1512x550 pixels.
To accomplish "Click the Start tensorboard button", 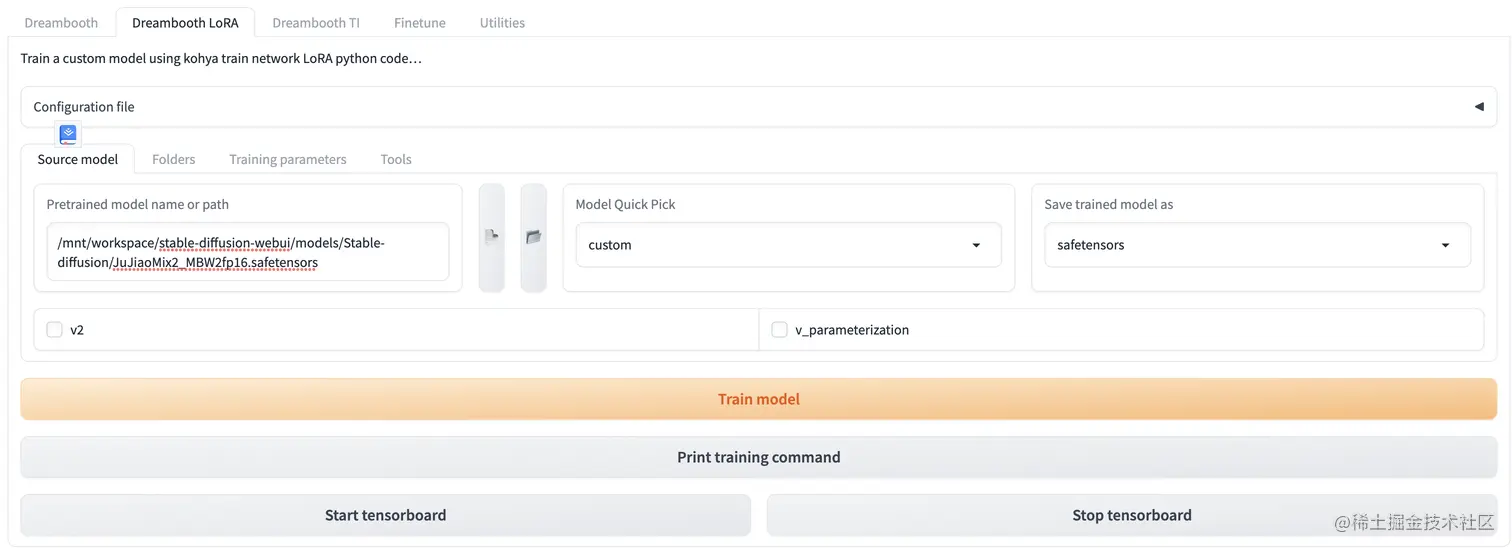I will tap(385, 515).
